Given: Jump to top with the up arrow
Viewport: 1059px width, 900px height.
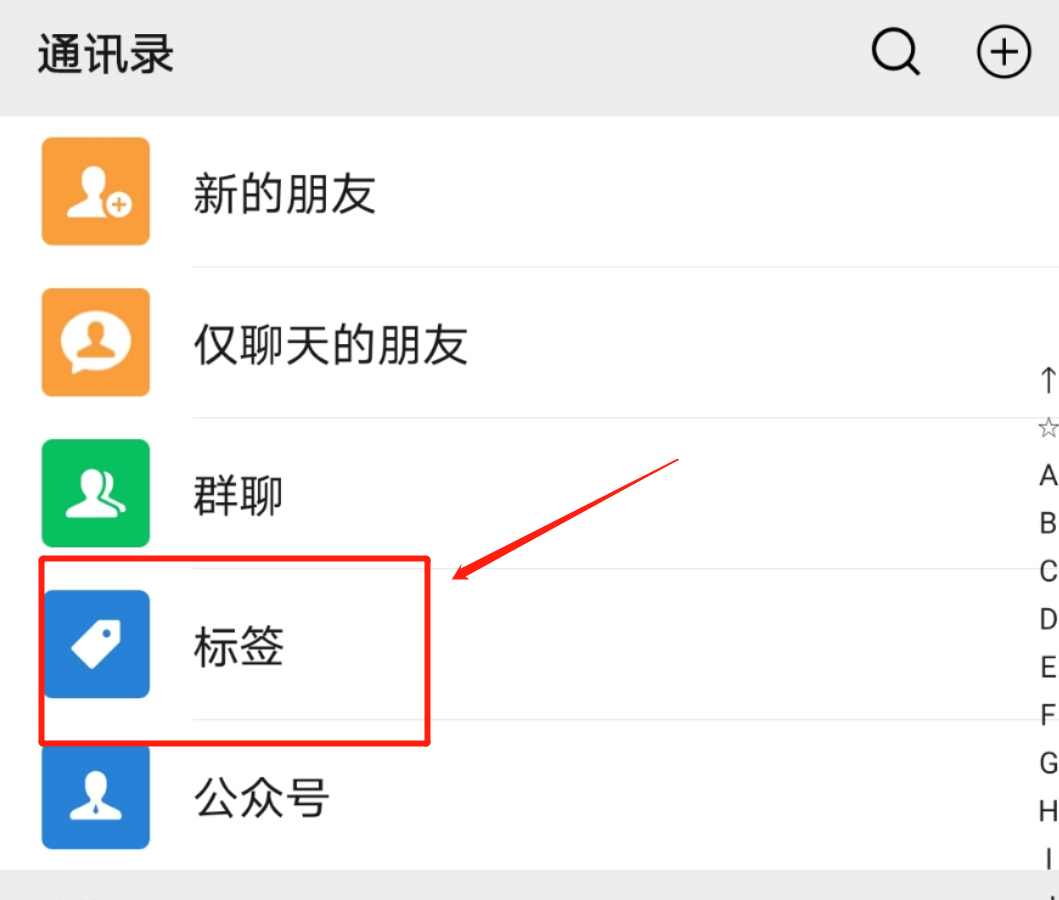Looking at the screenshot, I should [x=1048, y=379].
